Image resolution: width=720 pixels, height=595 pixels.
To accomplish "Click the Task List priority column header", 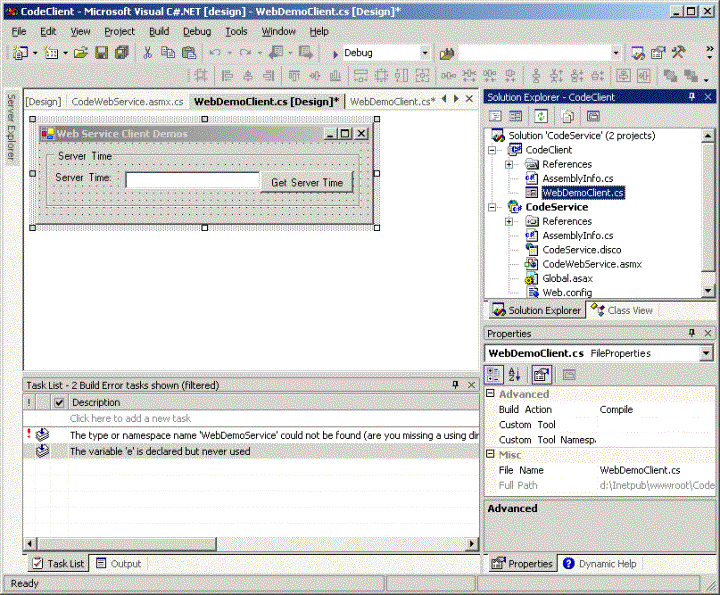I will 29,403.
